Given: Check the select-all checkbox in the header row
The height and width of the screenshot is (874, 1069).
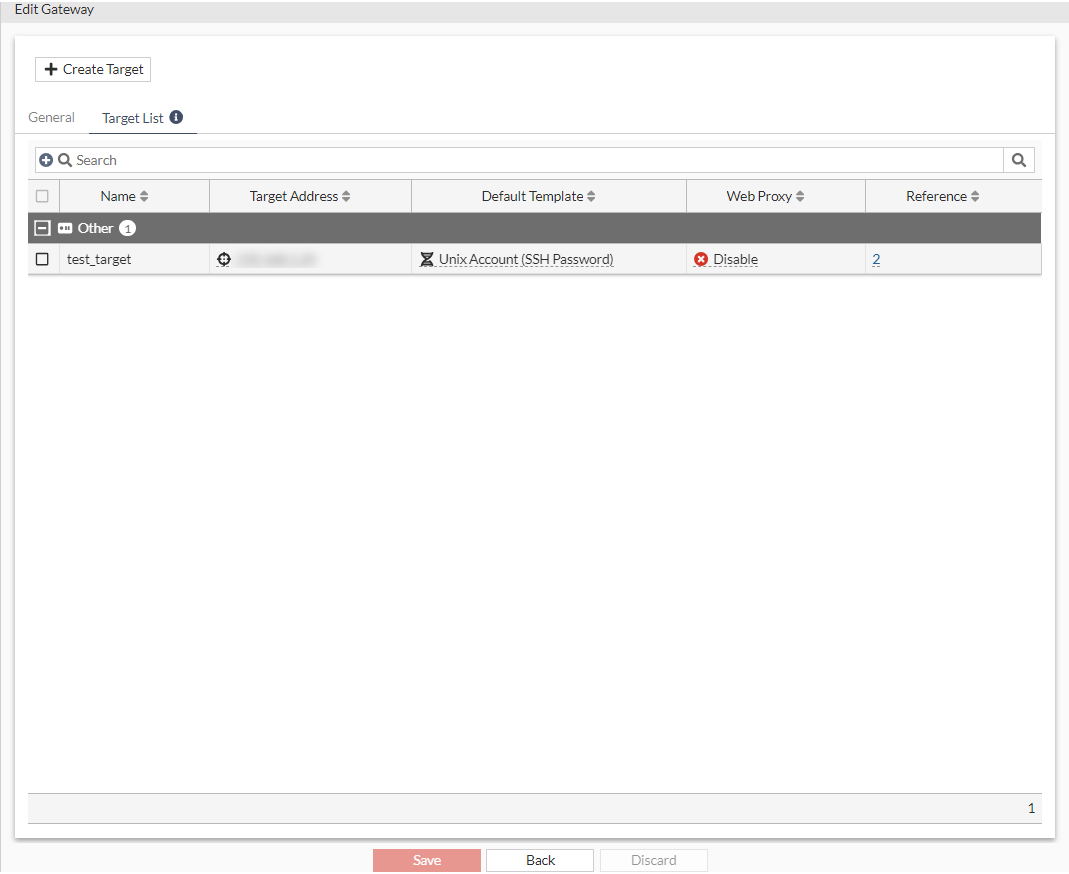Looking at the screenshot, I should click(x=42, y=196).
